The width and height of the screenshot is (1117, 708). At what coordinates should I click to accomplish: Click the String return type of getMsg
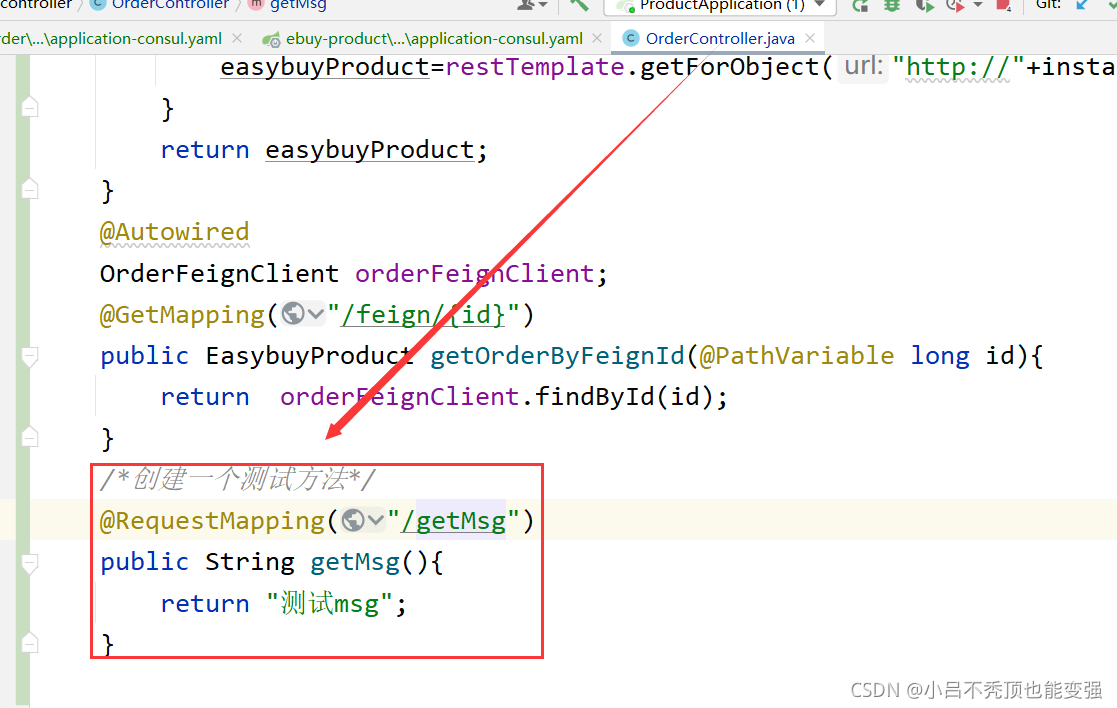click(x=249, y=563)
